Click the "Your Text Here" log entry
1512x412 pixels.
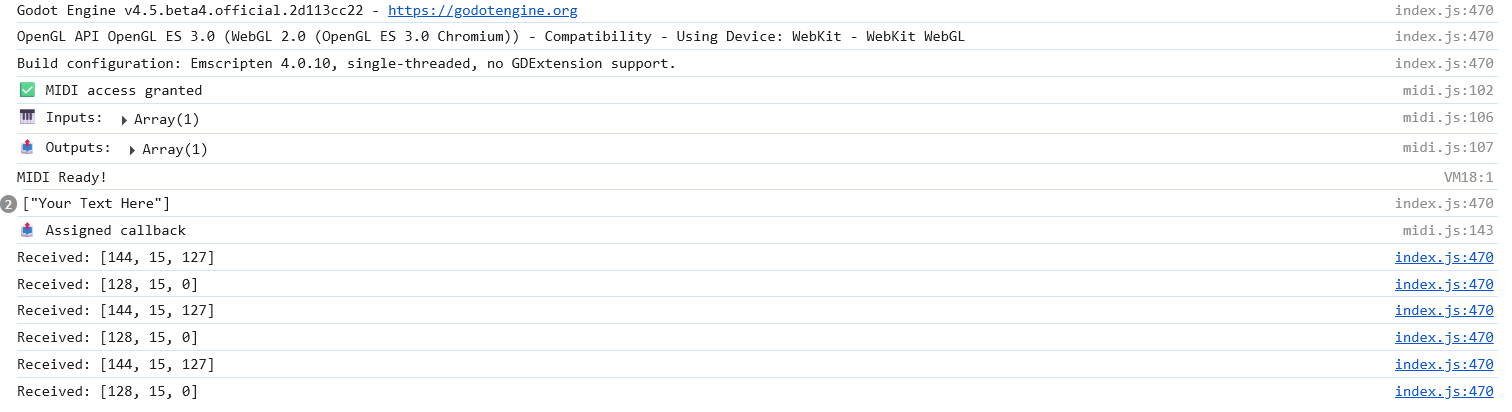point(96,204)
